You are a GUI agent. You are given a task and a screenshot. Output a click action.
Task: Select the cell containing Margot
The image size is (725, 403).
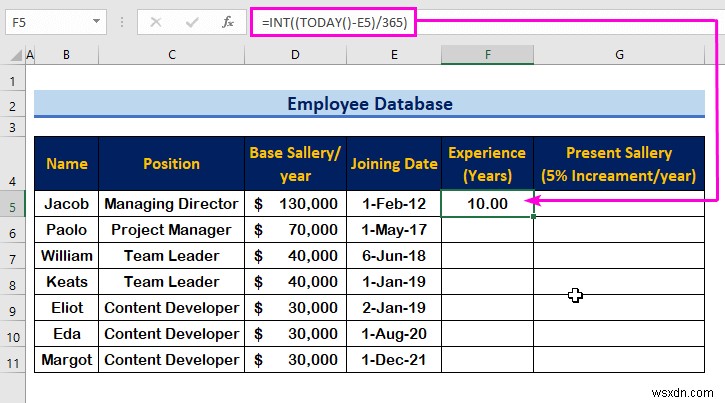pos(67,360)
